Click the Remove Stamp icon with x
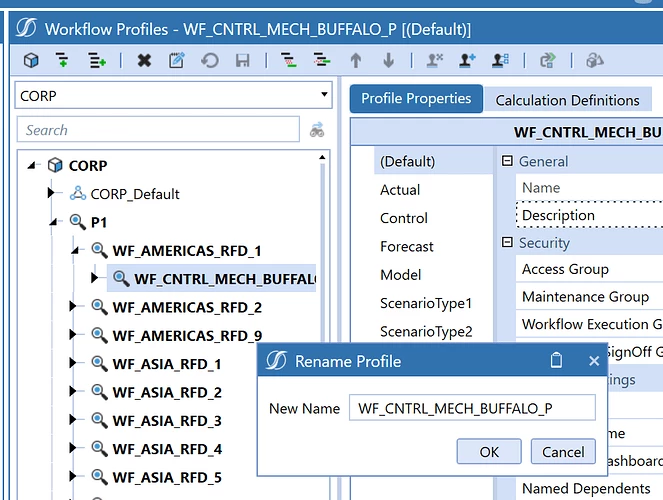Viewport: 663px width, 500px height. [x=434, y=60]
